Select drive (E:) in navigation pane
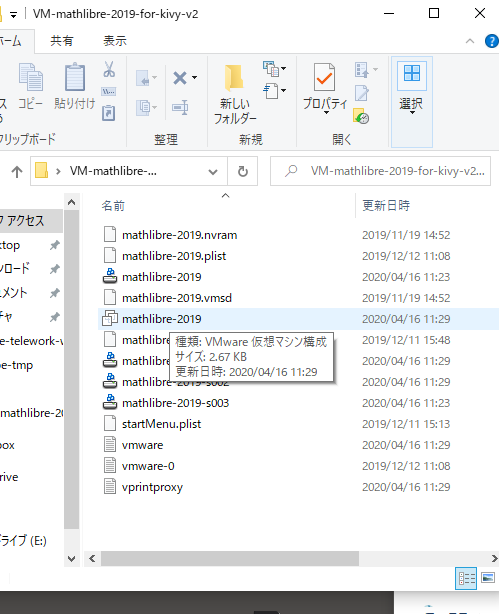 coord(24,540)
